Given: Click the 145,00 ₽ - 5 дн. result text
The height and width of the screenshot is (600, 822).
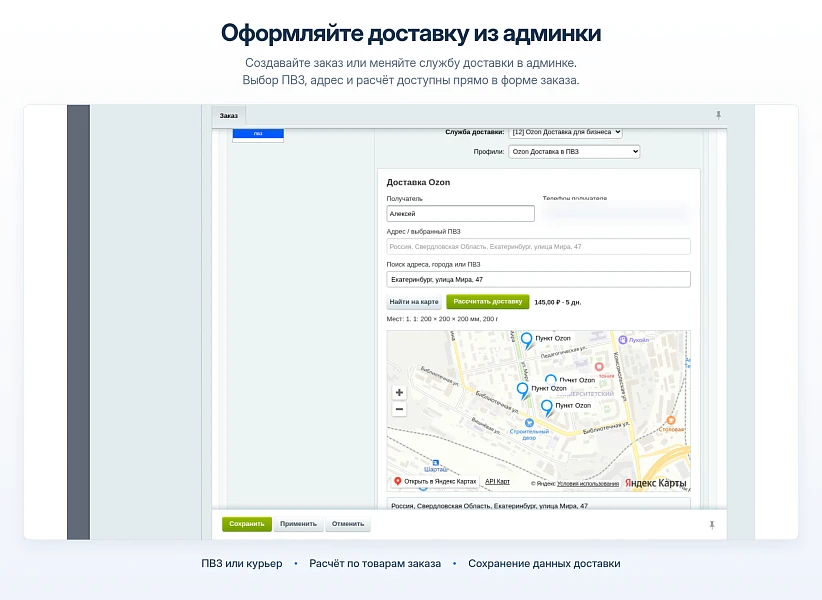Looking at the screenshot, I should pos(558,302).
